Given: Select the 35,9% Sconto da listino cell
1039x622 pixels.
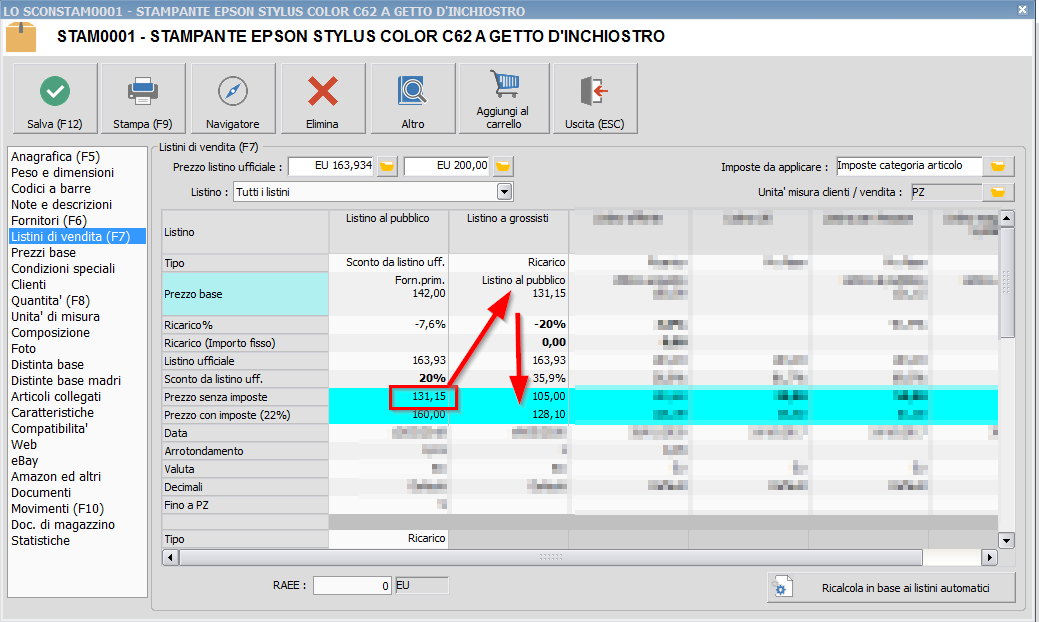Looking at the screenshot, I should [508, 379].
